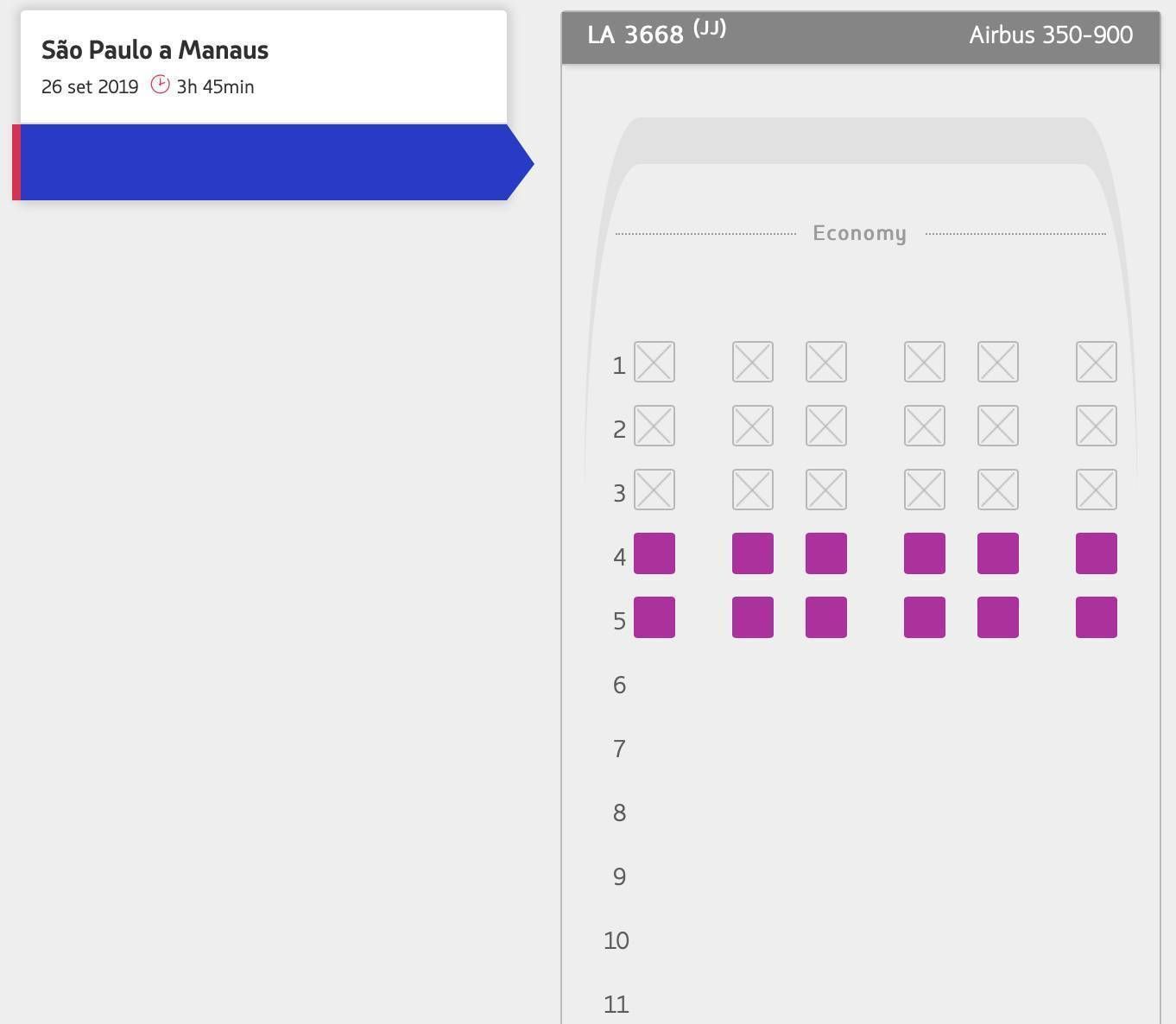The height and width of the screenshot is (1024, 1176).
Task: Click the Airbus 350-900 aircraft label
Action: 1051,35
